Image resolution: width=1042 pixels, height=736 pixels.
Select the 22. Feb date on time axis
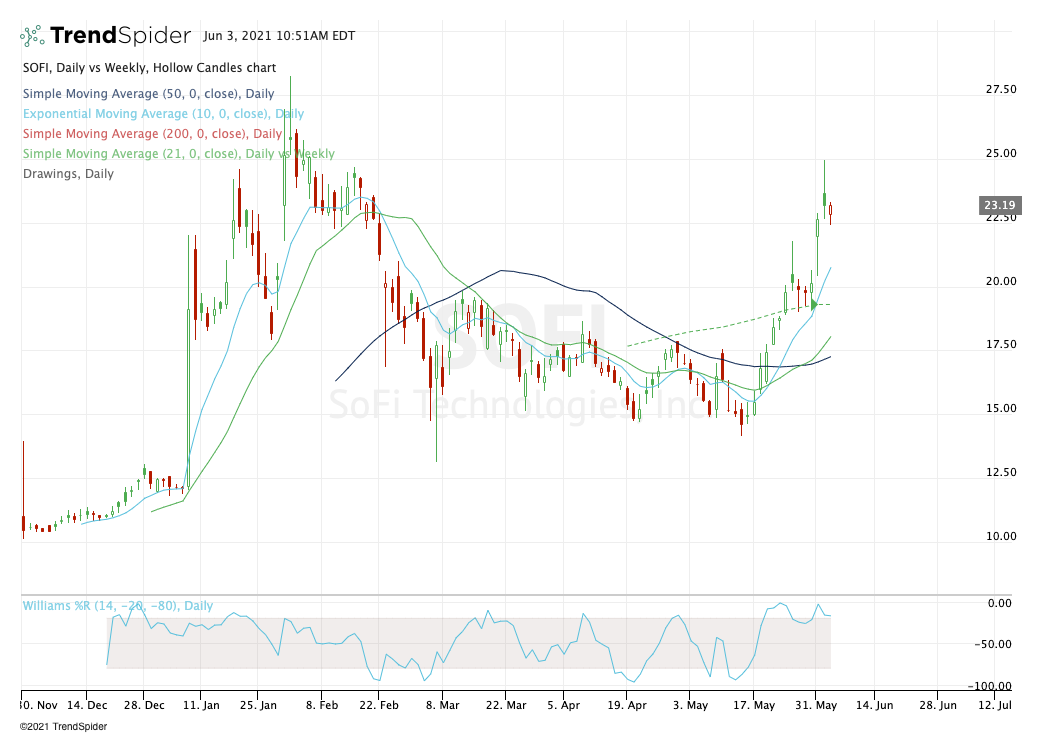pos(378,706)
